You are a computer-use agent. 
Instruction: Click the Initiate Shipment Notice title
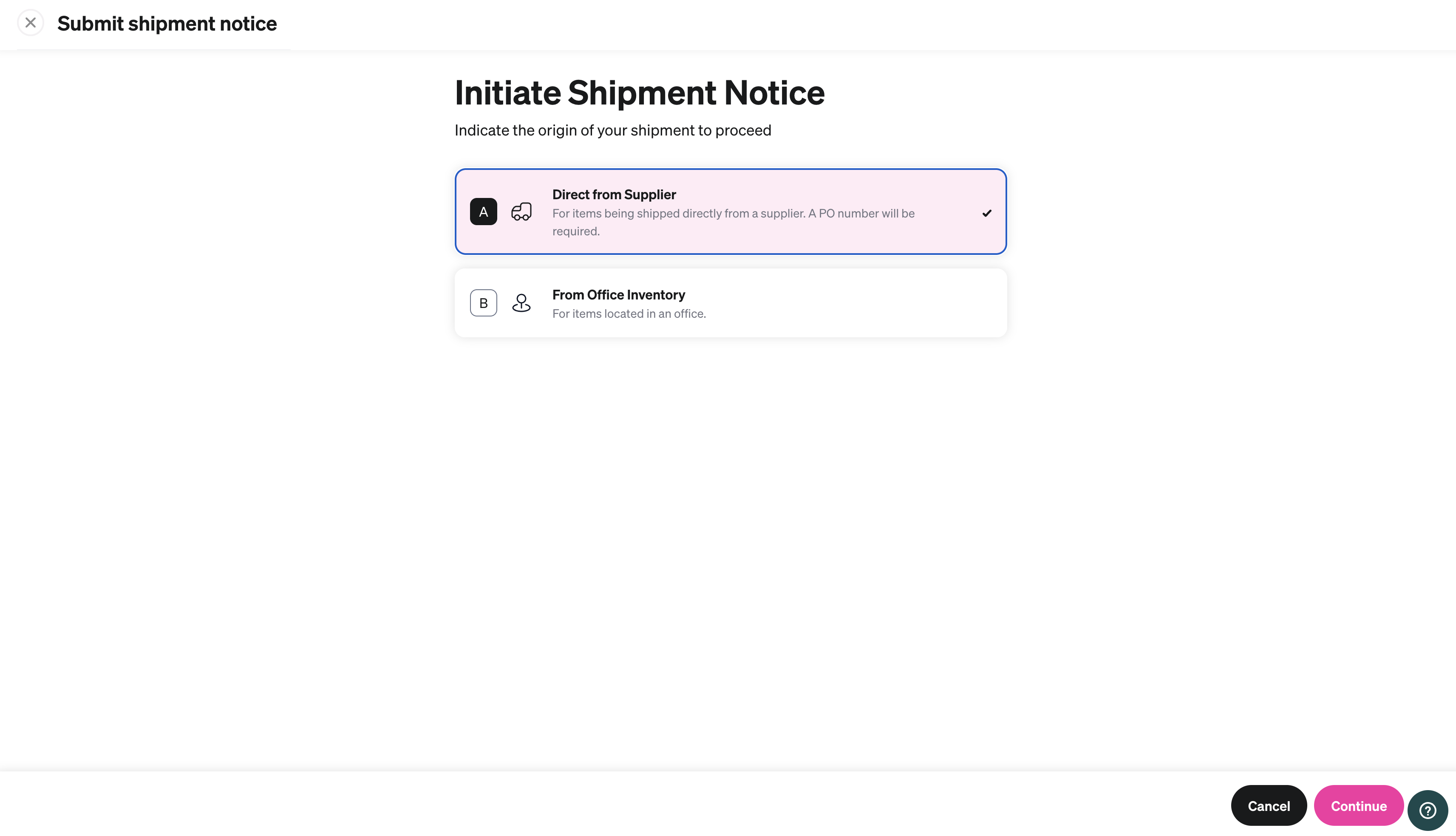coord(639,93)
